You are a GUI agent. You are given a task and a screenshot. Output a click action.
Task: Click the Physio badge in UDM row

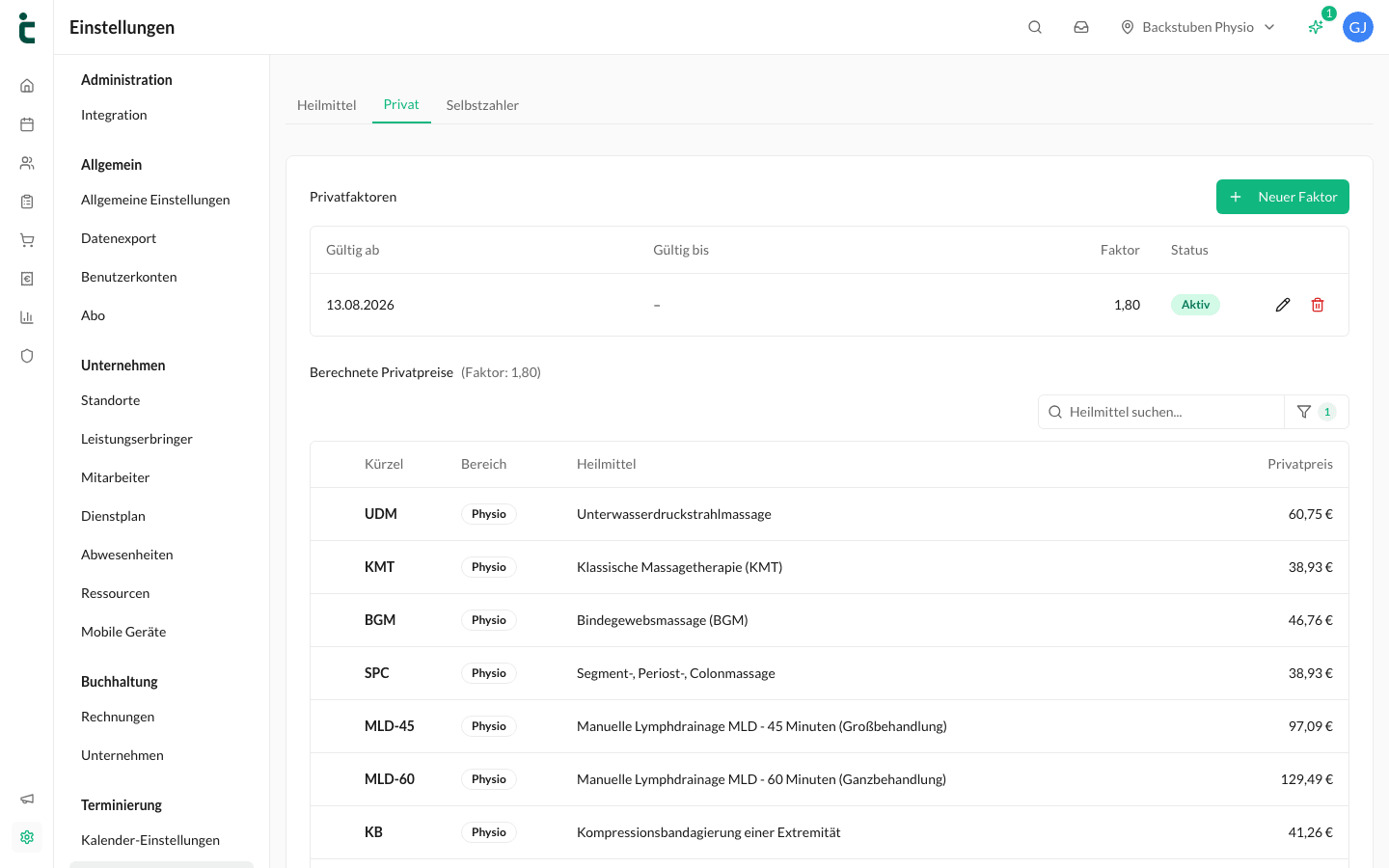click(x=489, y=514)
